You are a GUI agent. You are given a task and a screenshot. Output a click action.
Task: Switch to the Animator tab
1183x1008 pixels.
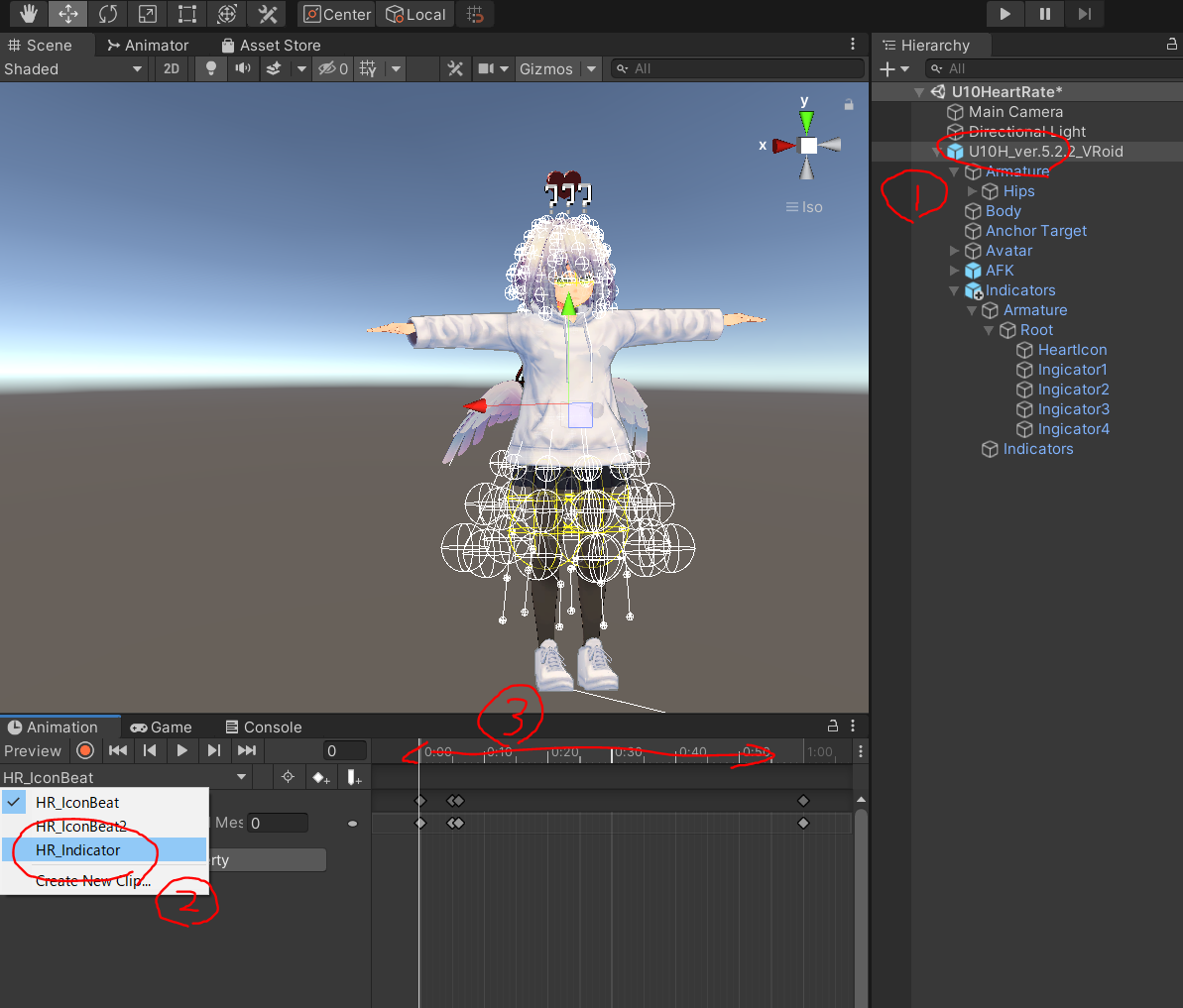pyautogui.click(x=148, y=46)
